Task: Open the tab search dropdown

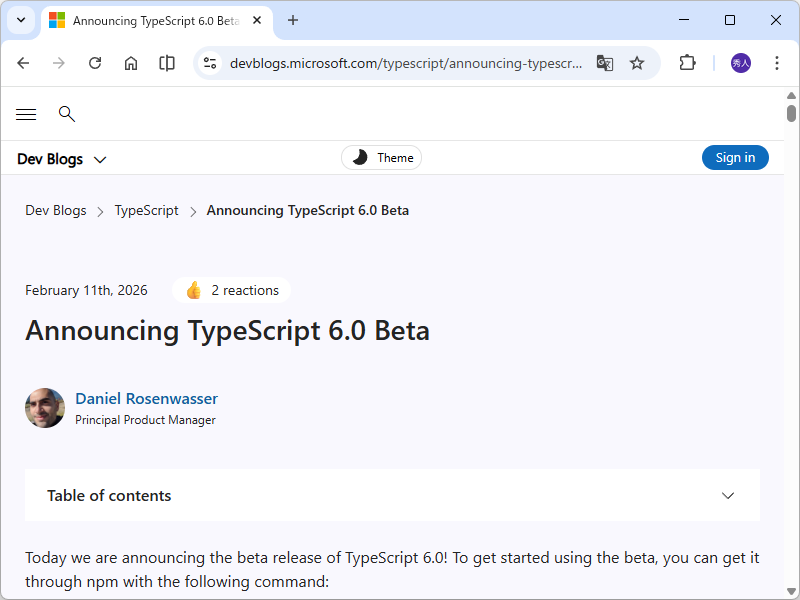Action: tap(20, 20)
